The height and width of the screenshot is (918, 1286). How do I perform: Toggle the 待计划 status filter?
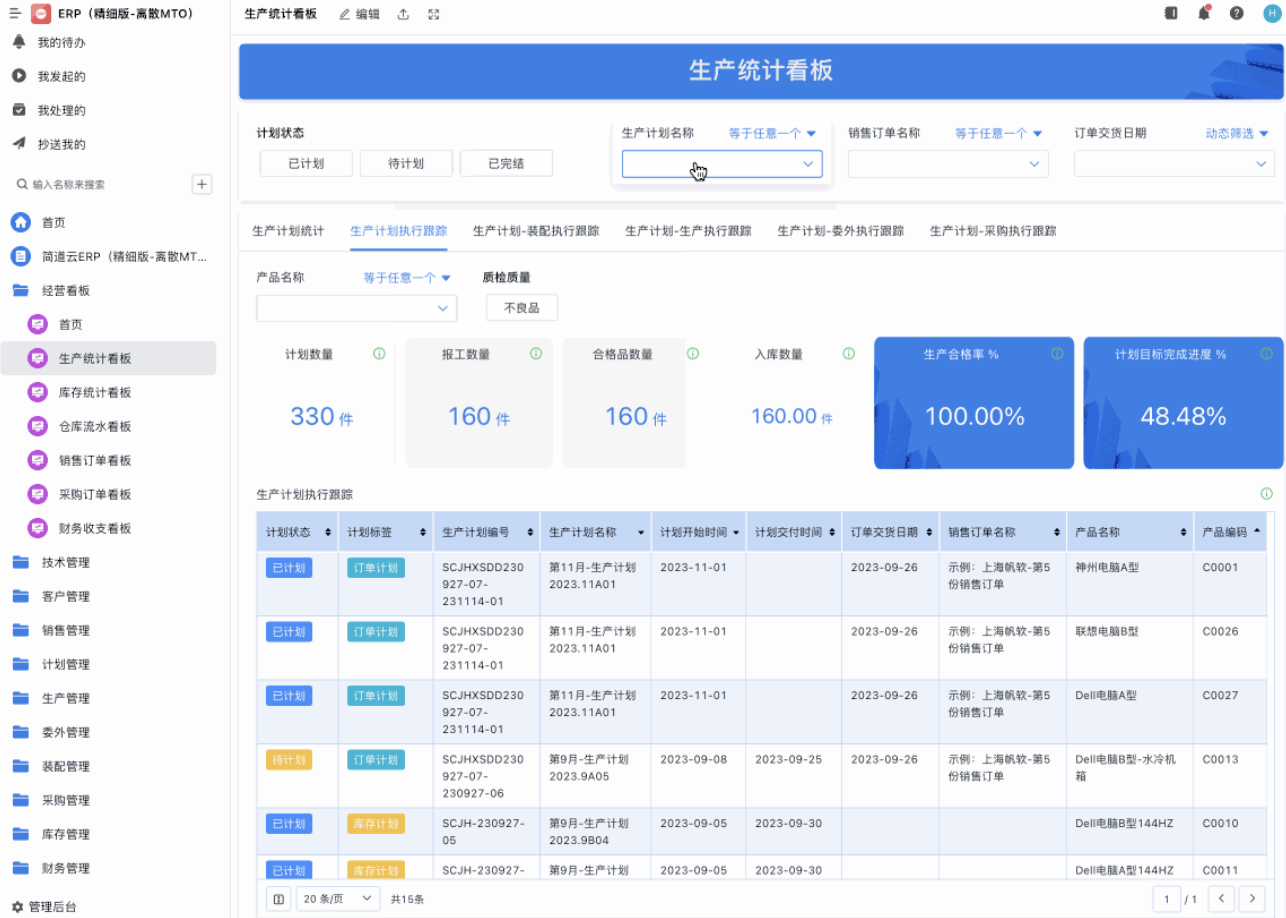[406, 164]
